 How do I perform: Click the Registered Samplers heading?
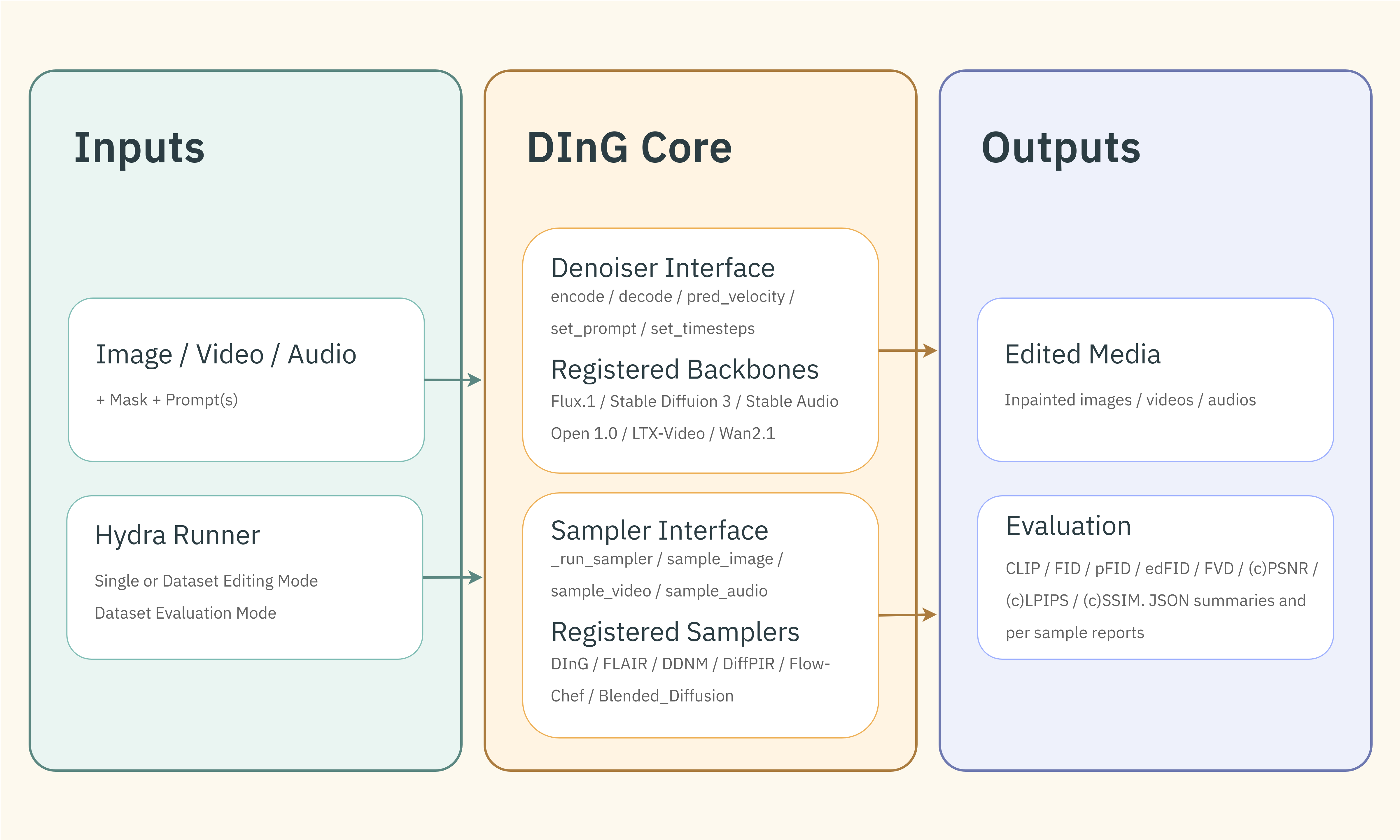[x=675, y=632]
